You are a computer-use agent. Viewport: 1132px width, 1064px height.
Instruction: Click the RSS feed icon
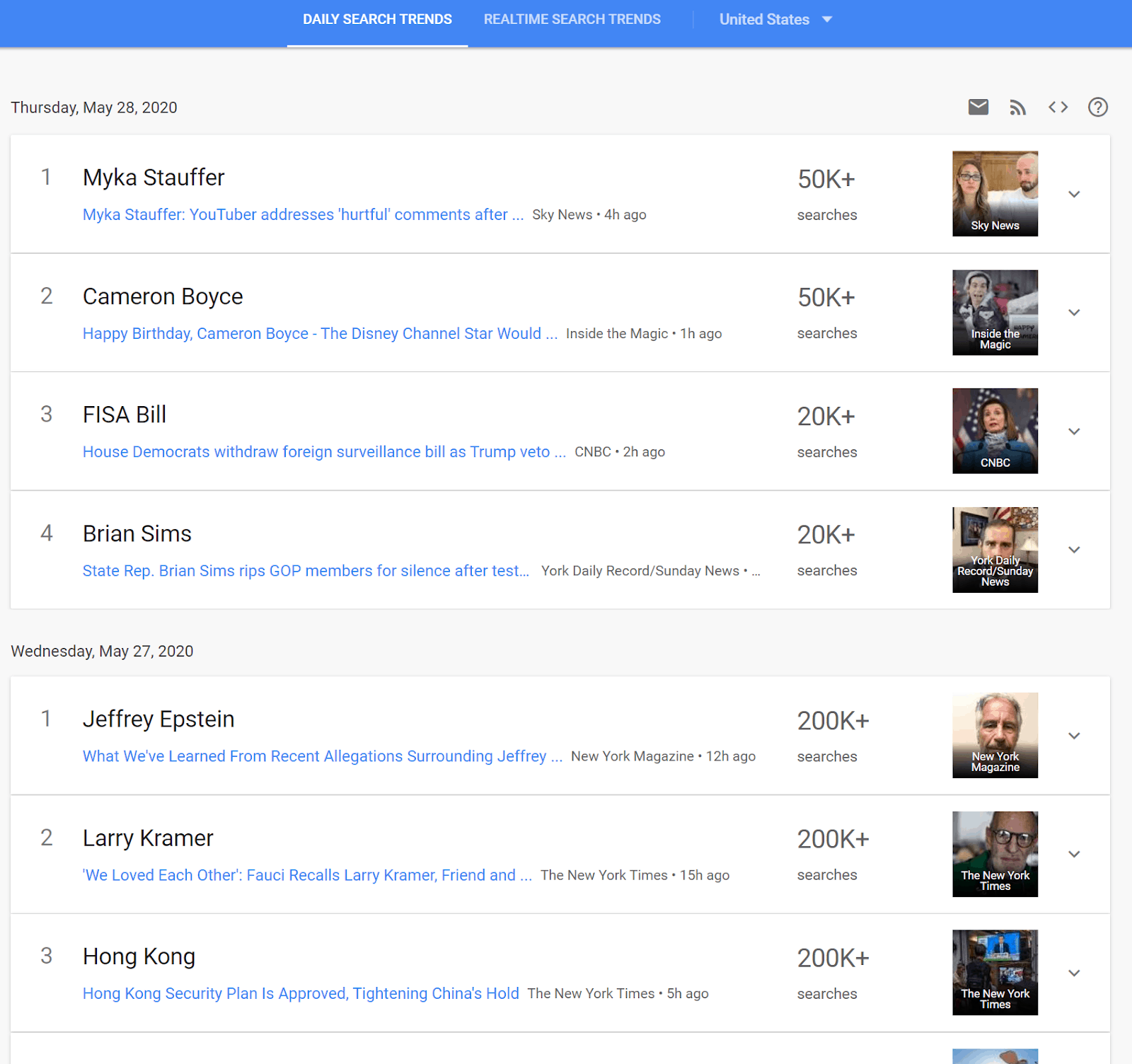pos(1018,107)
